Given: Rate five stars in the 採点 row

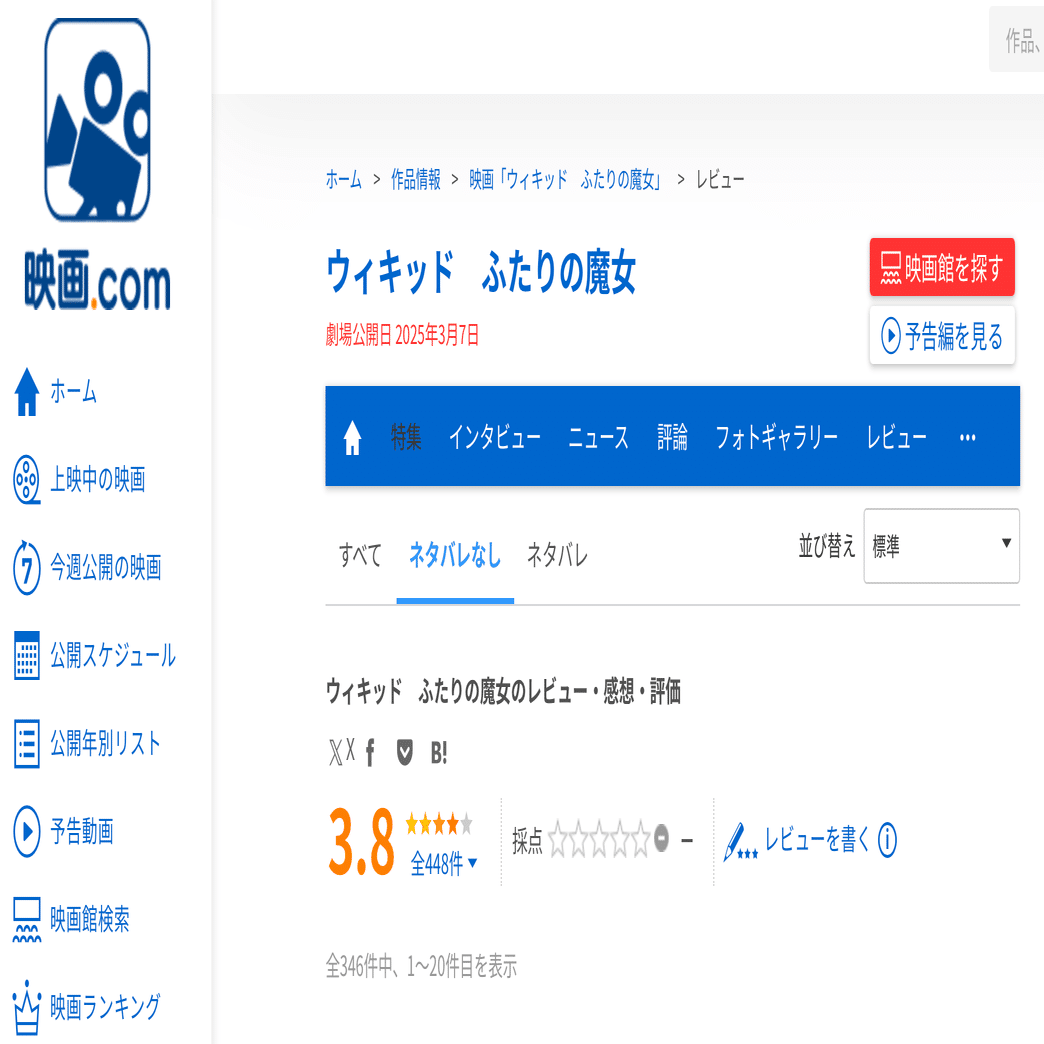Looking at the screenshot, I should pos(641,839).
